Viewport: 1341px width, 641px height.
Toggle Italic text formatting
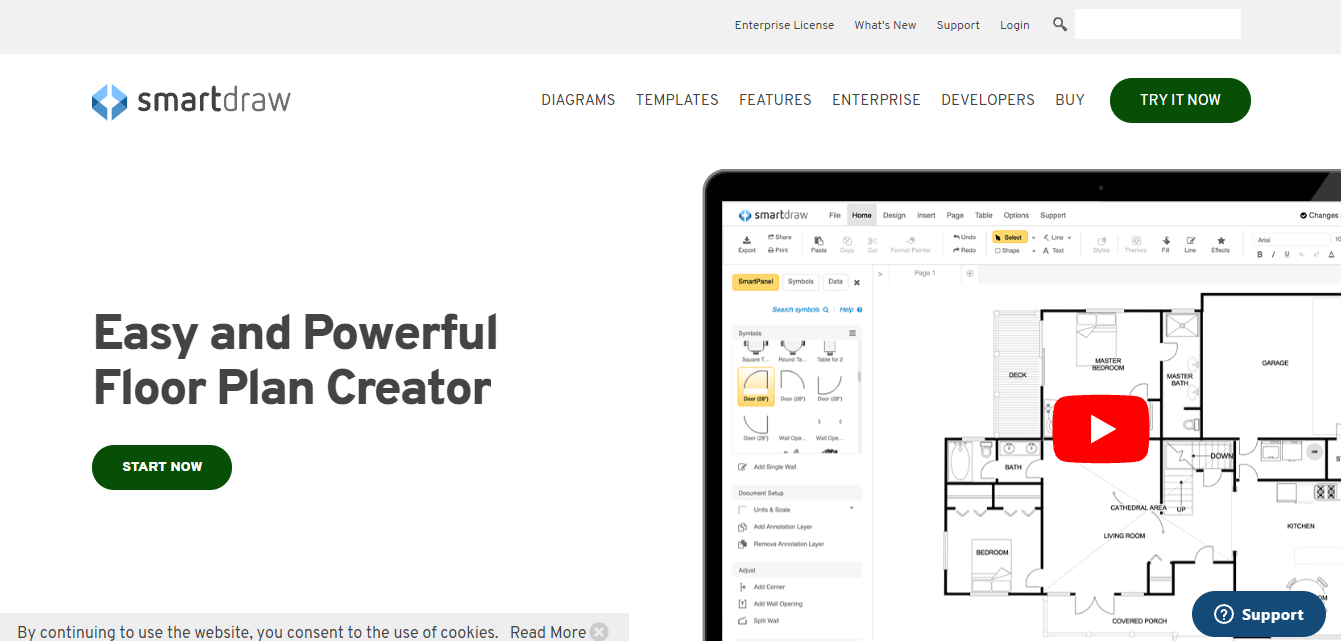coord(1273,254)
